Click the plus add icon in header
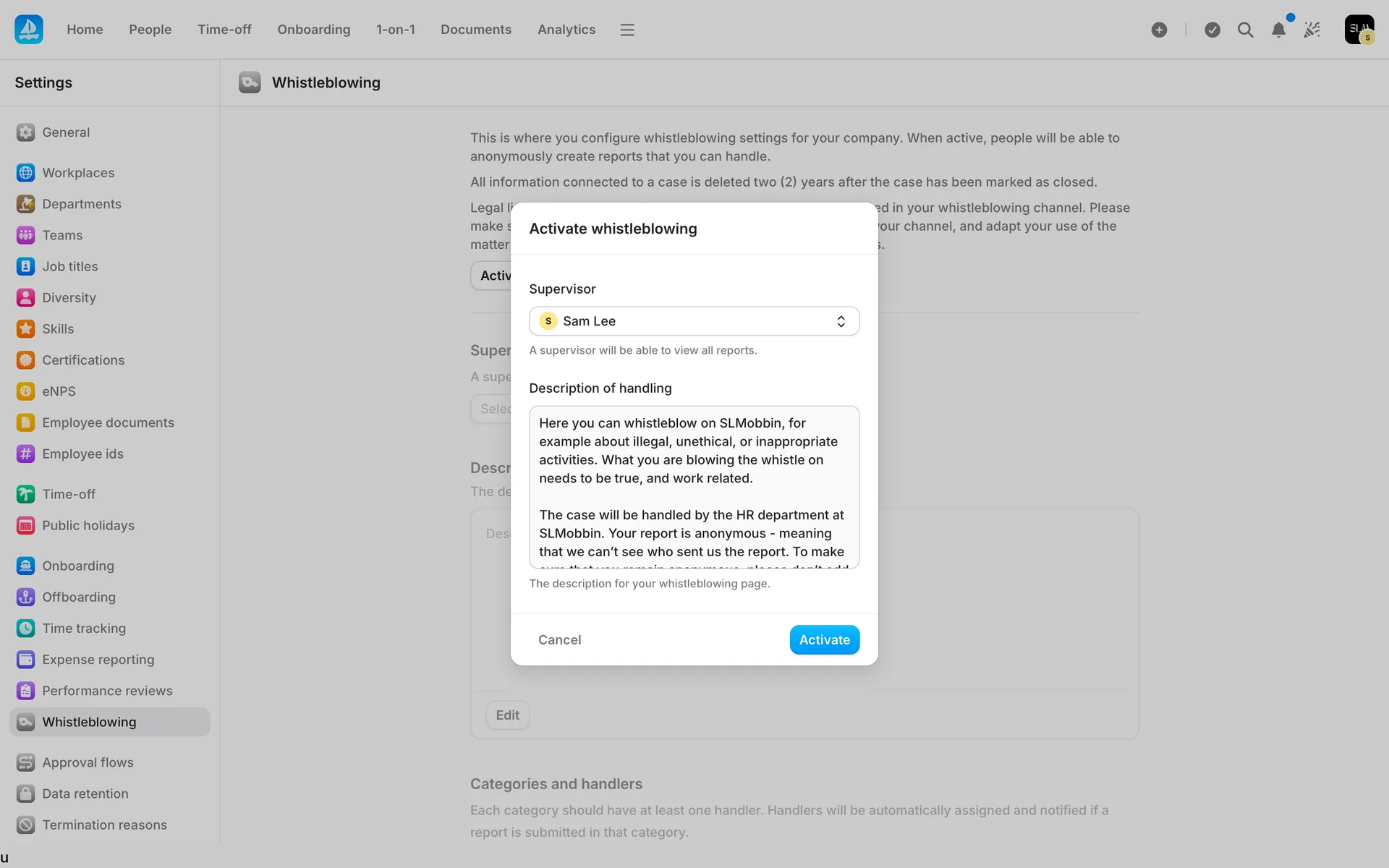1389x868 pixels. coord(1159,30)
